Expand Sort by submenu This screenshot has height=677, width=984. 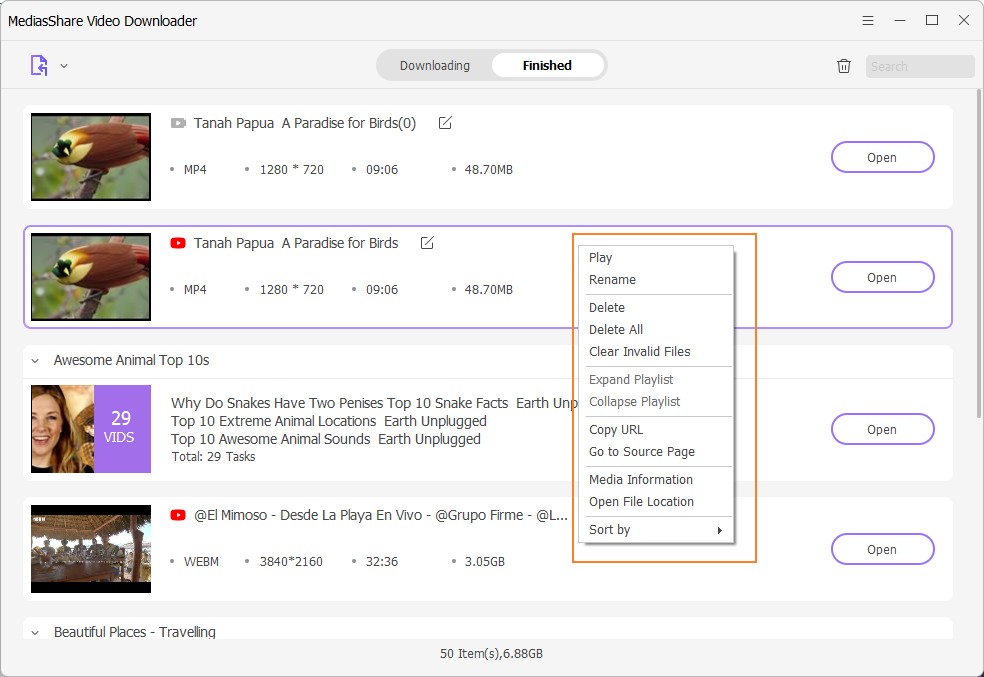(656, 530)
